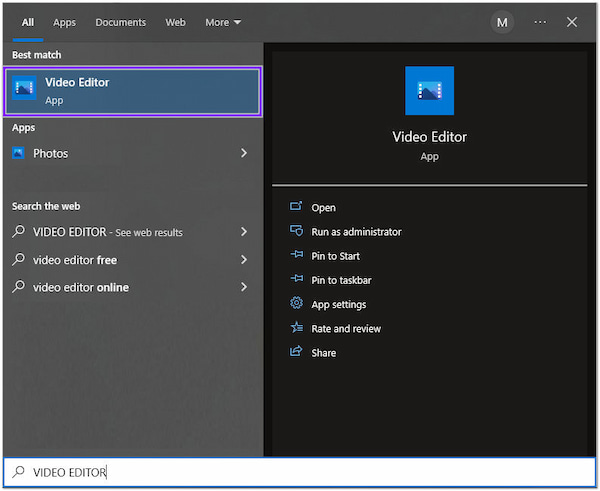
Task: Expand the video editor free arrow
Action: 244,260
